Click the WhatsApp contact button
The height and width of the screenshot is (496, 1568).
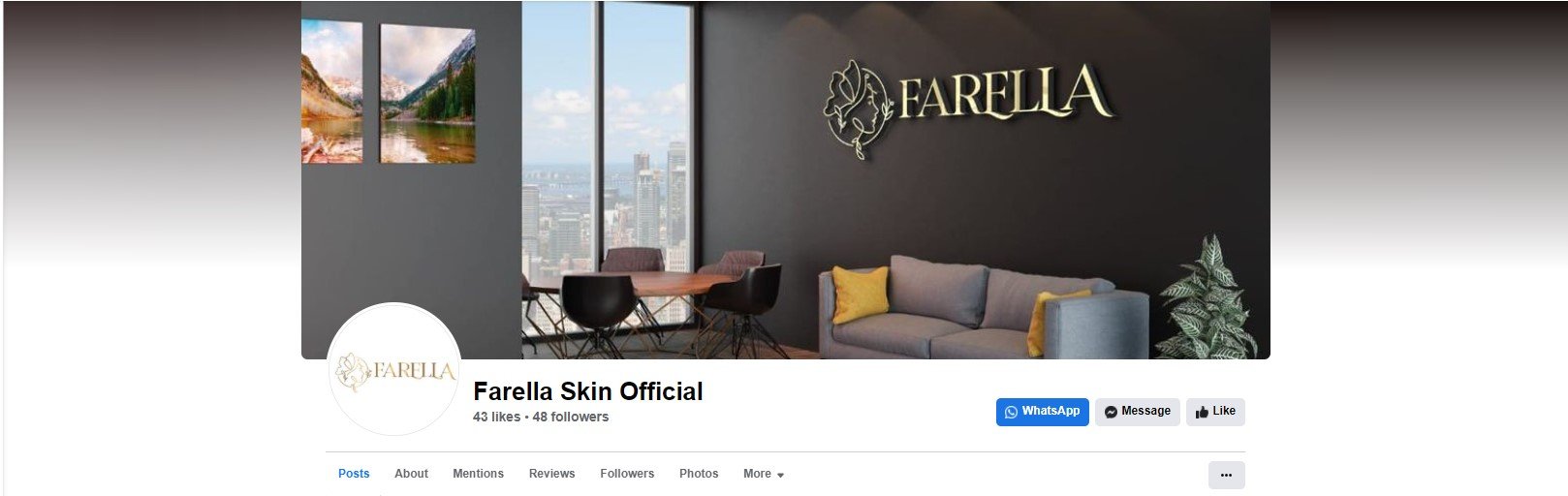[x=1043, y=412]
